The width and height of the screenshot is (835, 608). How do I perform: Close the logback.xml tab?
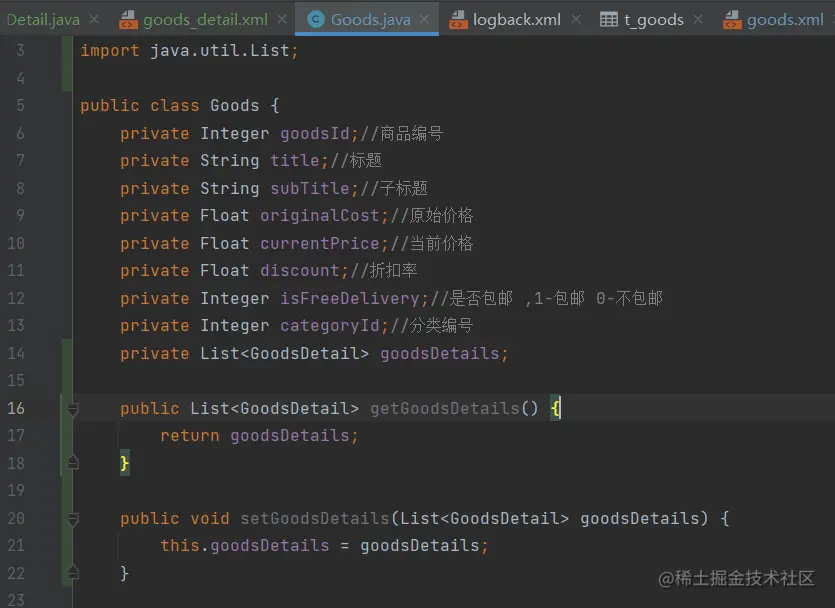(576, 19)
